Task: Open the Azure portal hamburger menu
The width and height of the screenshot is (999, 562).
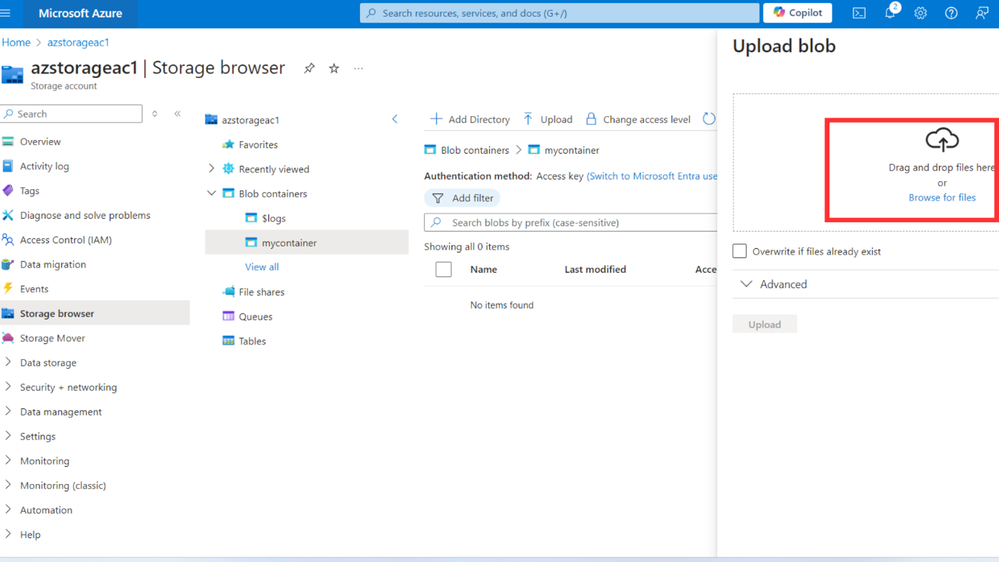Action: (6, 13)
